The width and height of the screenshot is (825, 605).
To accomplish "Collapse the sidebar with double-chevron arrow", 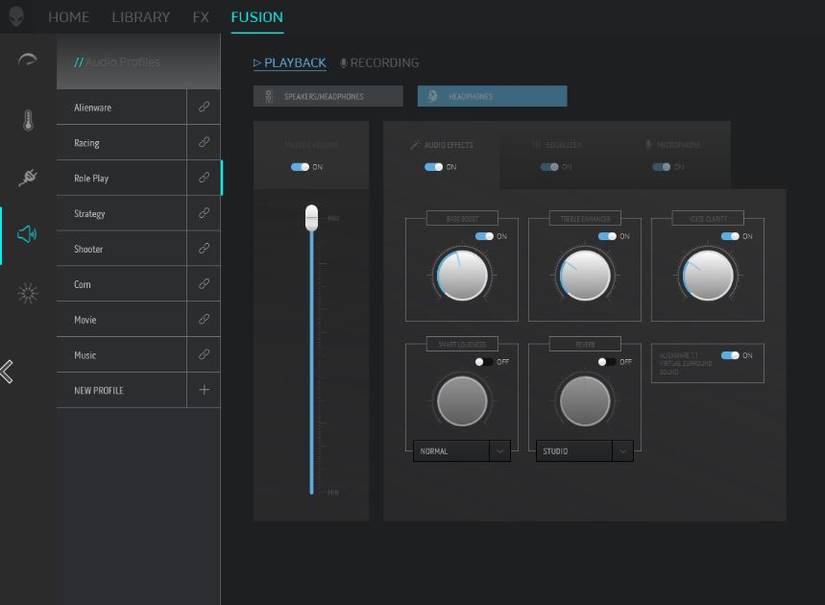I will tap(7, 372).
